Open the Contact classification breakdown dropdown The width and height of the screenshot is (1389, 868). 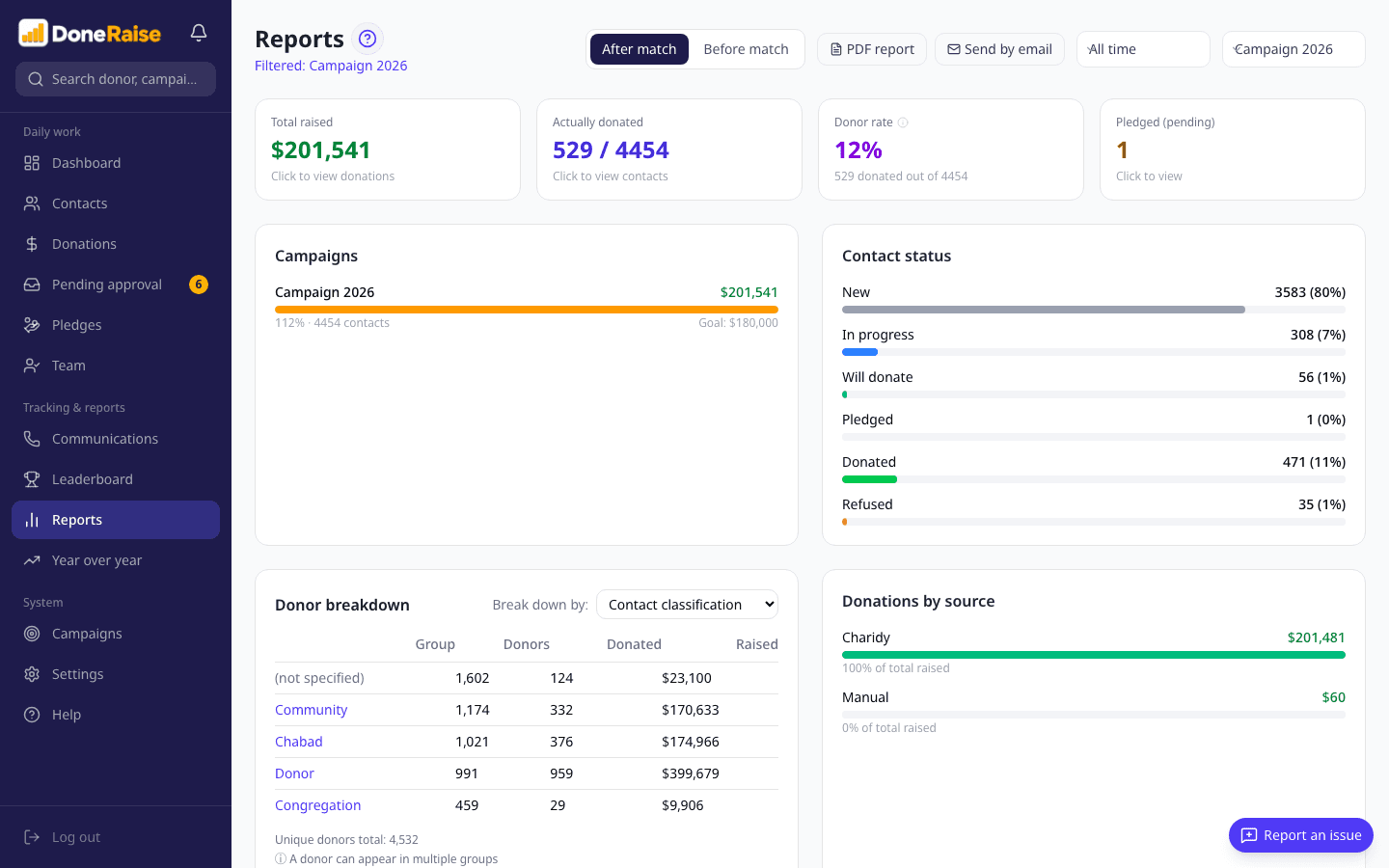[x=687, y=605]
